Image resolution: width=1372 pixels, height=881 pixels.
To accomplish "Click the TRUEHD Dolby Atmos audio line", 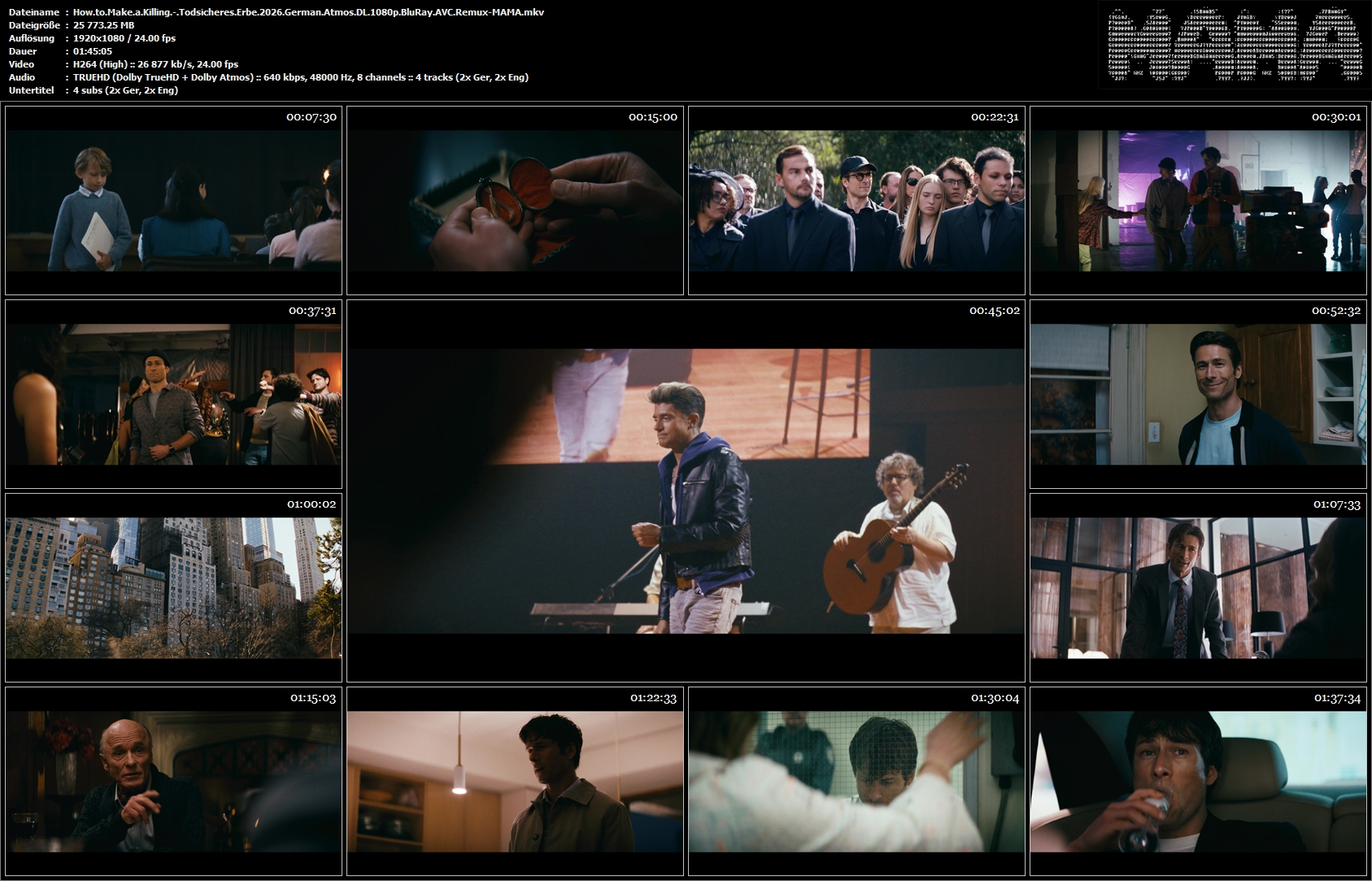I will click(x=300, y=77).
